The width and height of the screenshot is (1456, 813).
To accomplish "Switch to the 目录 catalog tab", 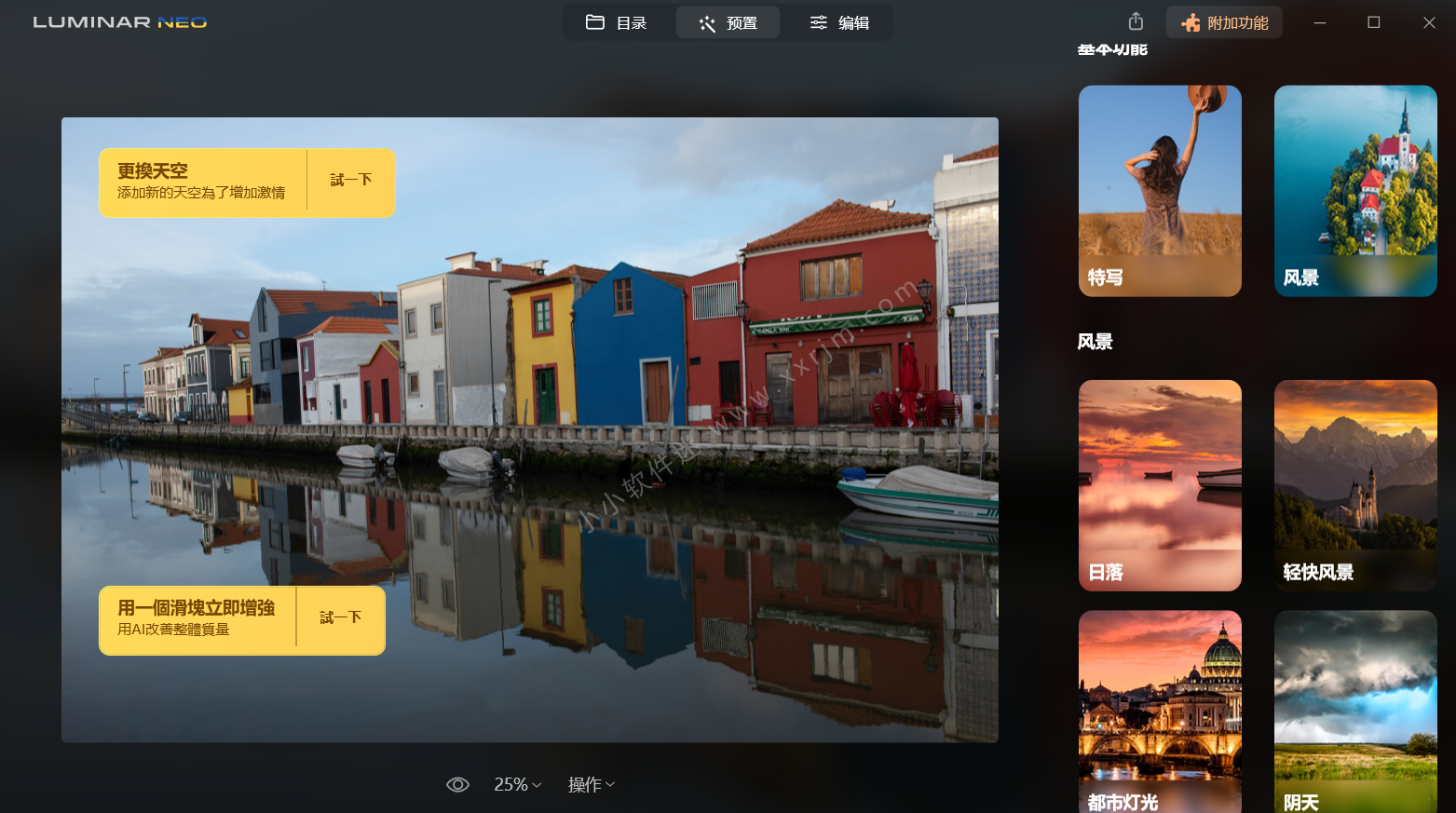I will pos(617,22).
